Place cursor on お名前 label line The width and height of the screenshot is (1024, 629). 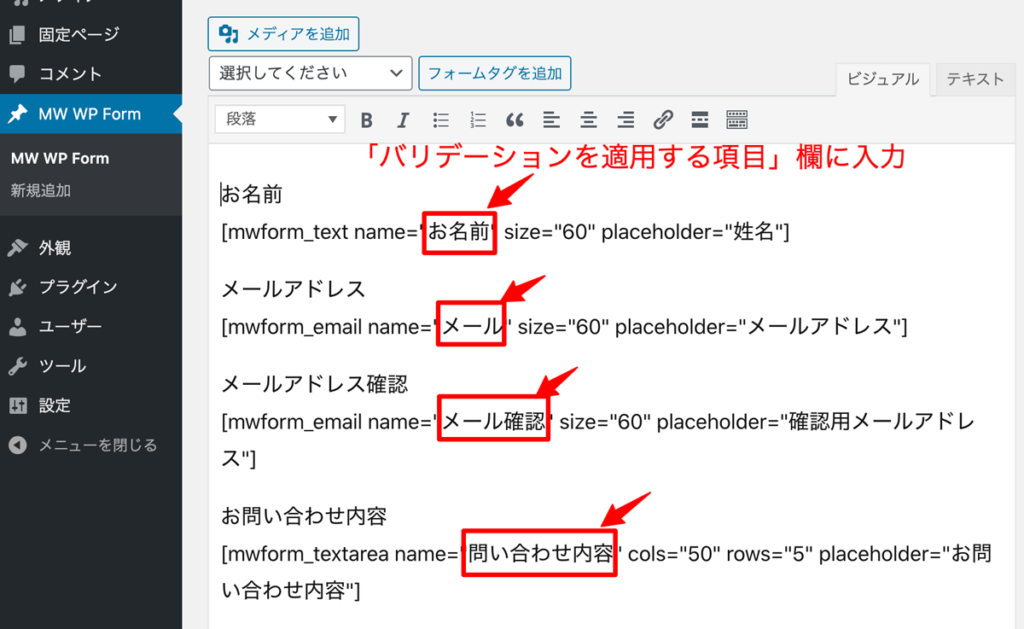click(251, 194)
